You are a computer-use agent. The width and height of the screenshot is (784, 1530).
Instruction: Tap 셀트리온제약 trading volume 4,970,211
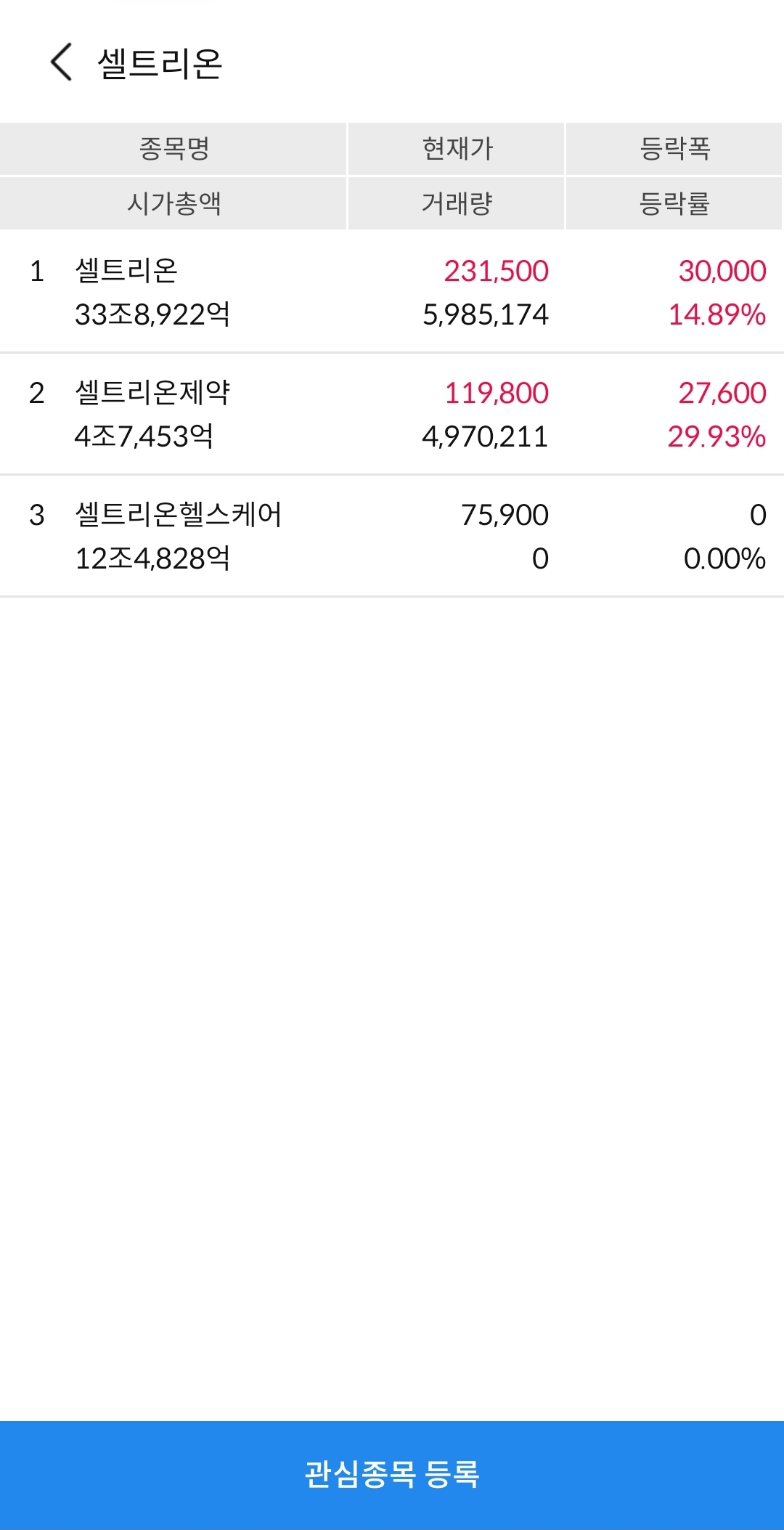coord(485,437)
